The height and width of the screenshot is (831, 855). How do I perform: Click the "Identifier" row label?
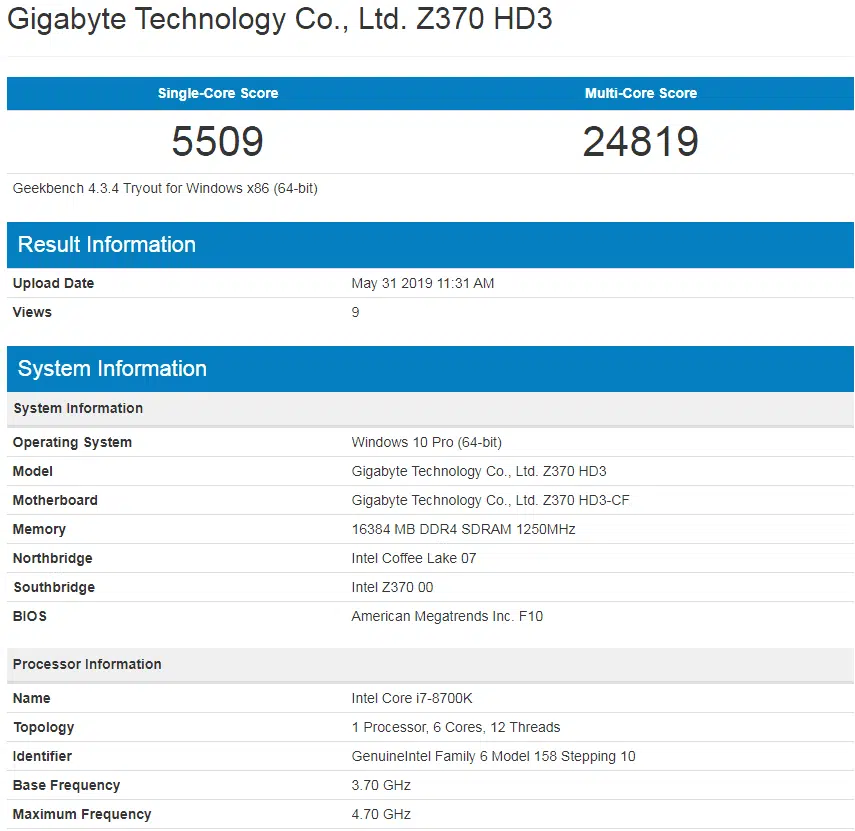(x=43, y=756)
